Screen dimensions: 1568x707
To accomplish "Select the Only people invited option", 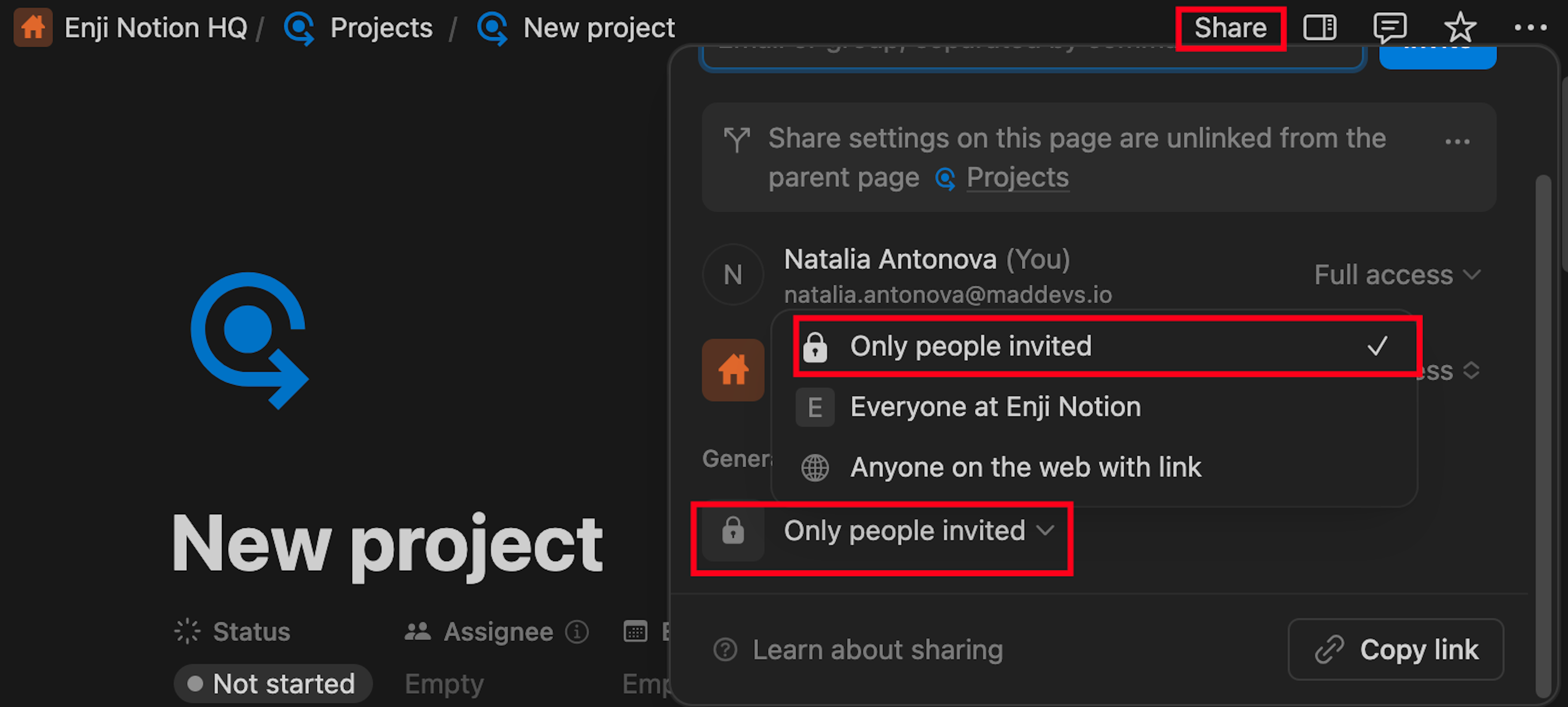I will pyautogui.click(x=1106, y=346).
